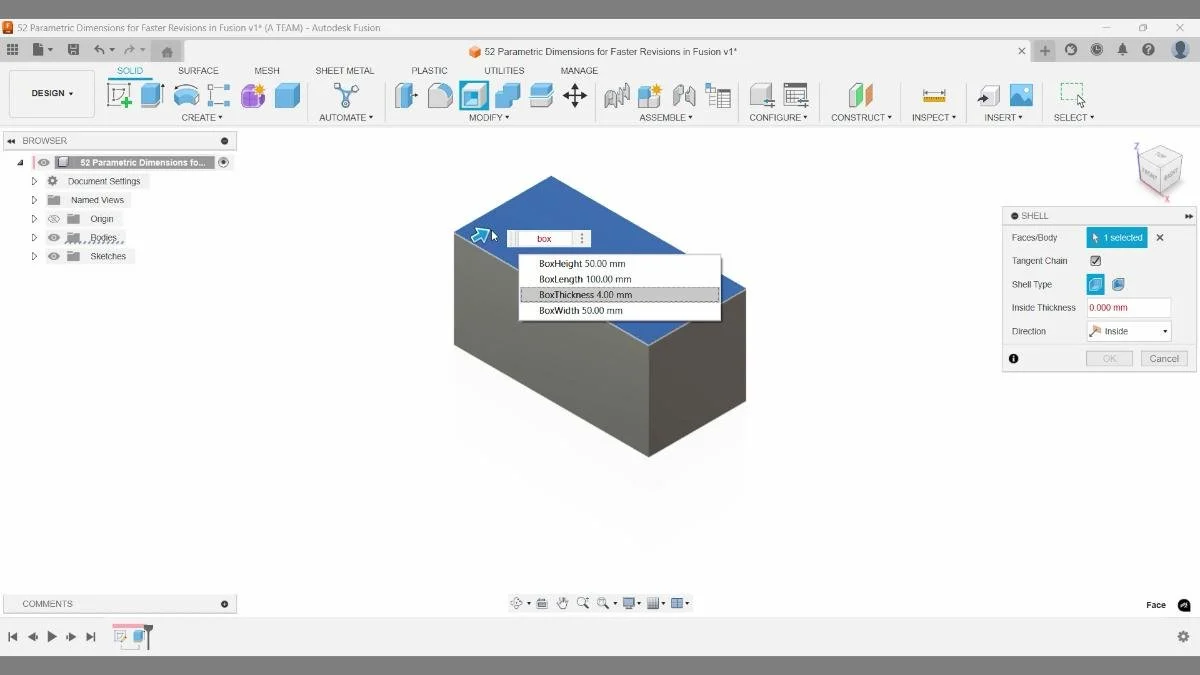
Task: Click the FRONT face of the ViewCube
Action: (1172, 175)
